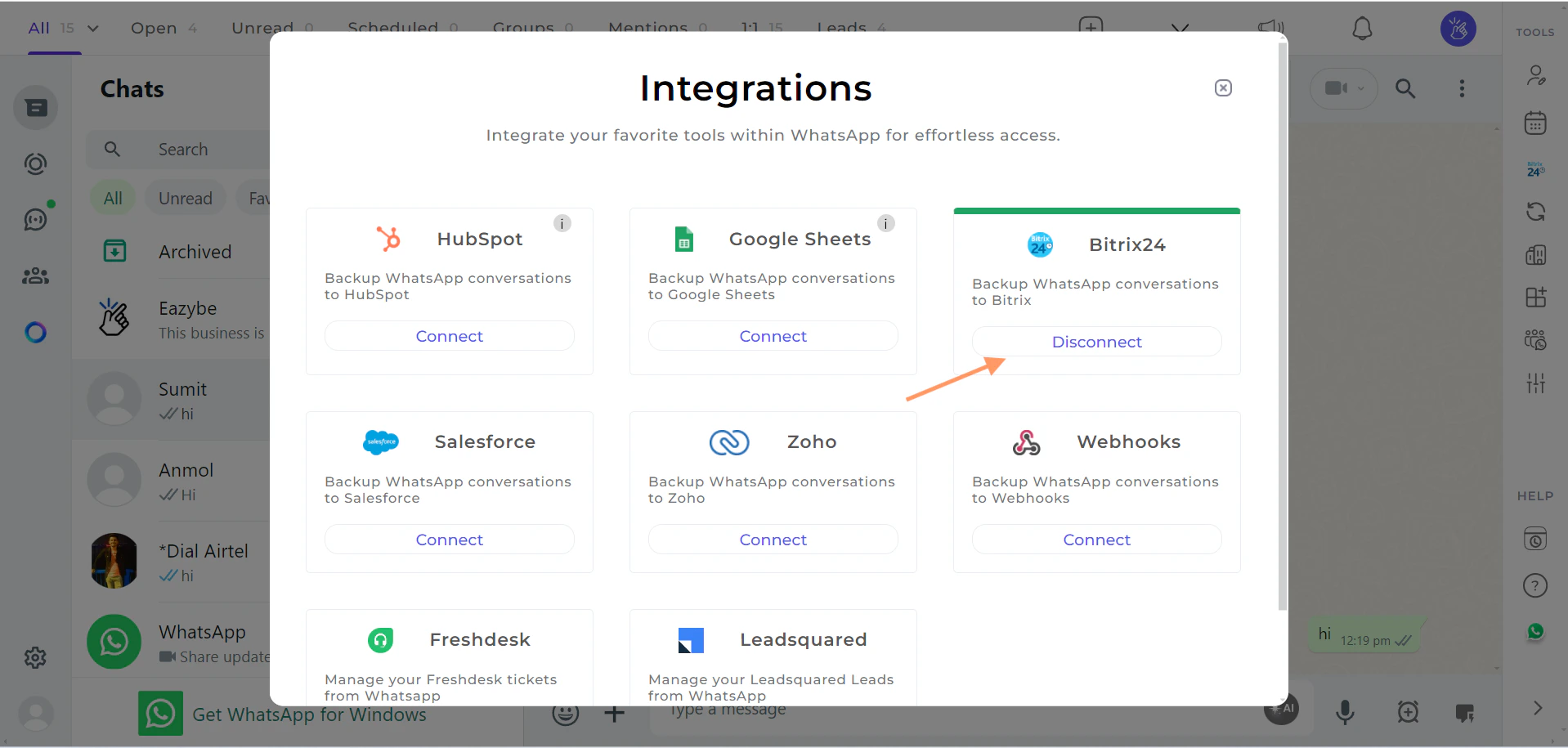
Task: Click the Webhooks logo
Action: pos(1026,442)
